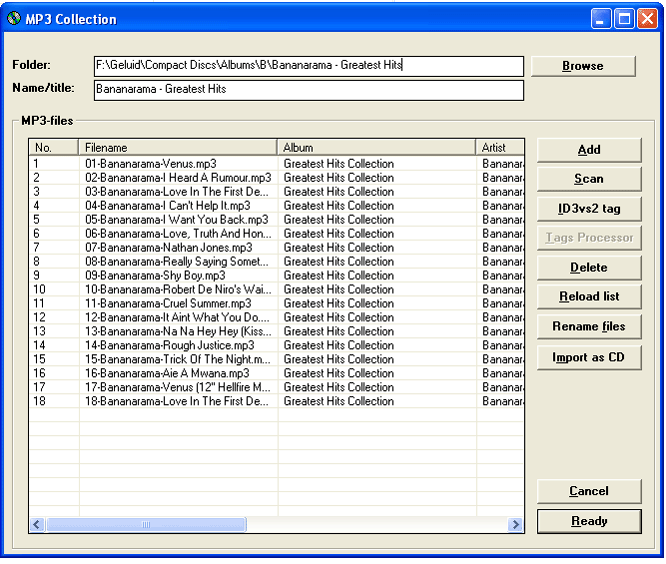666x564 pixels.
Task: Click the Add button
Action: point(589,150)
